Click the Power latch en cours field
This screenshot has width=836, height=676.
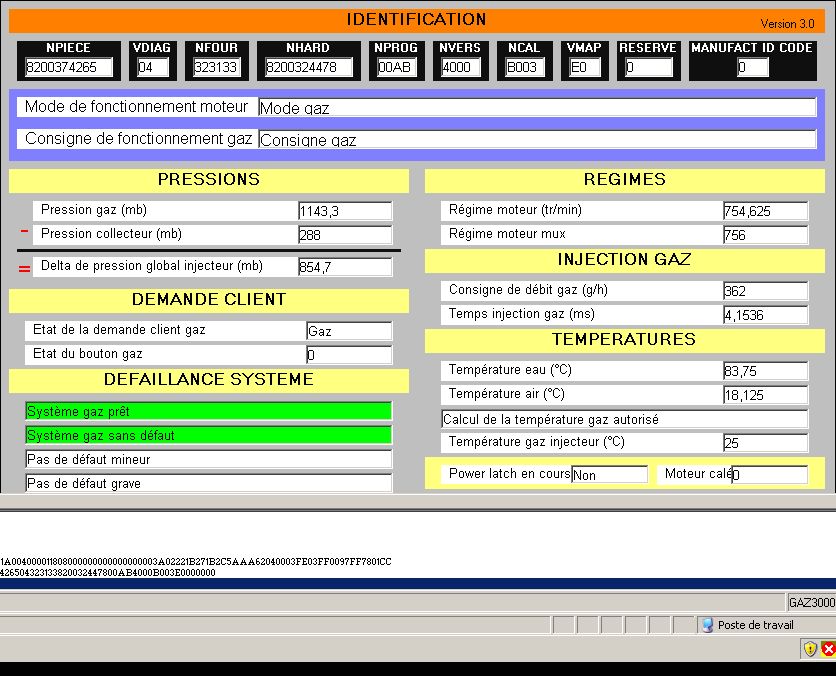pyautogui.click(x=609, y=475)
